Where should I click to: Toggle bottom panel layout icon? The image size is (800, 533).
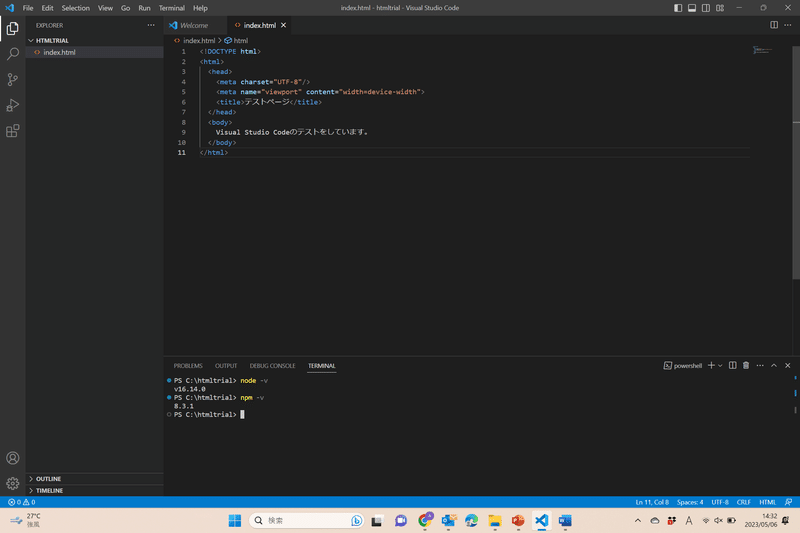pyautogui.click(x=692, y=8)
